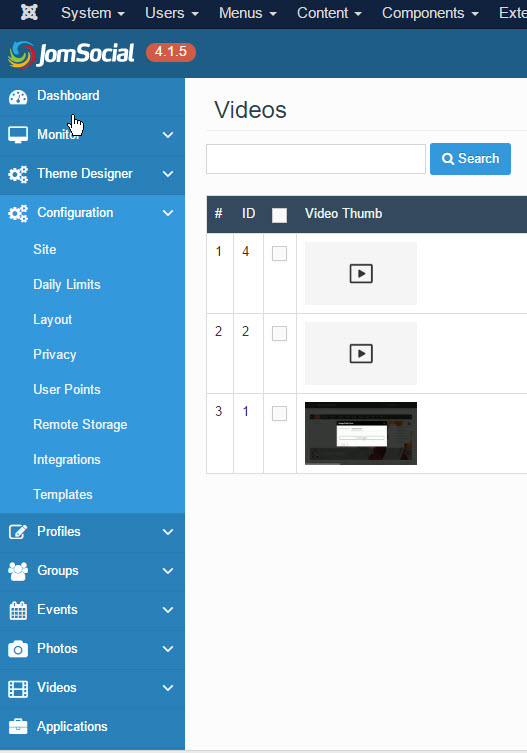527x753 pixels.
Task: Open the Users menu
Action: click(172, 13)
